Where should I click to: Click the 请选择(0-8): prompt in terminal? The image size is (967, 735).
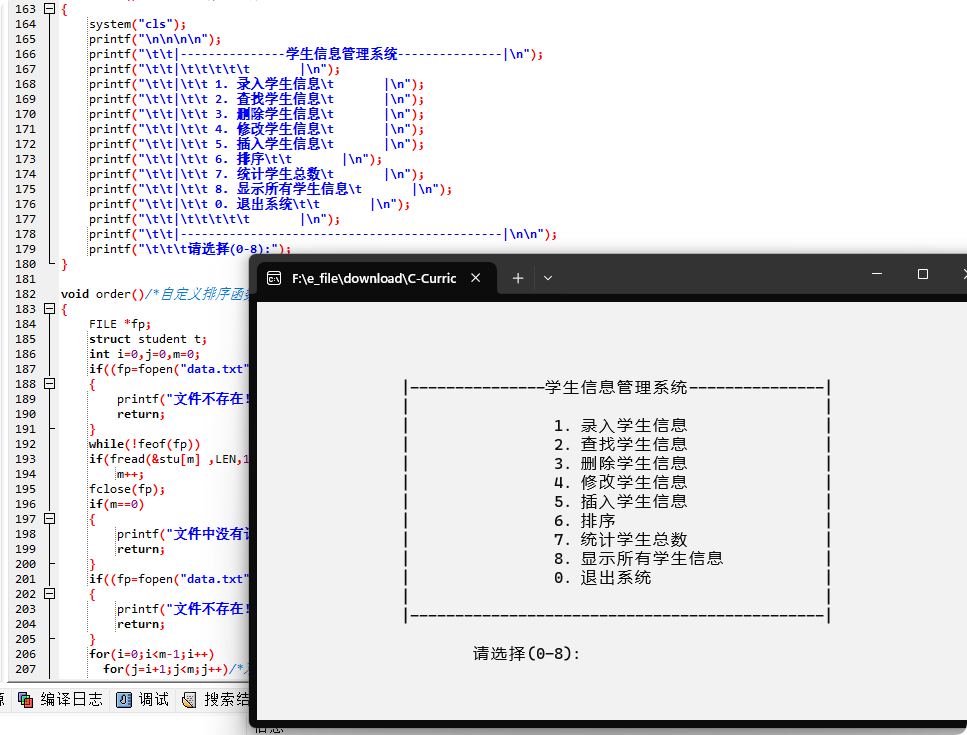click(x=527, y=654)
